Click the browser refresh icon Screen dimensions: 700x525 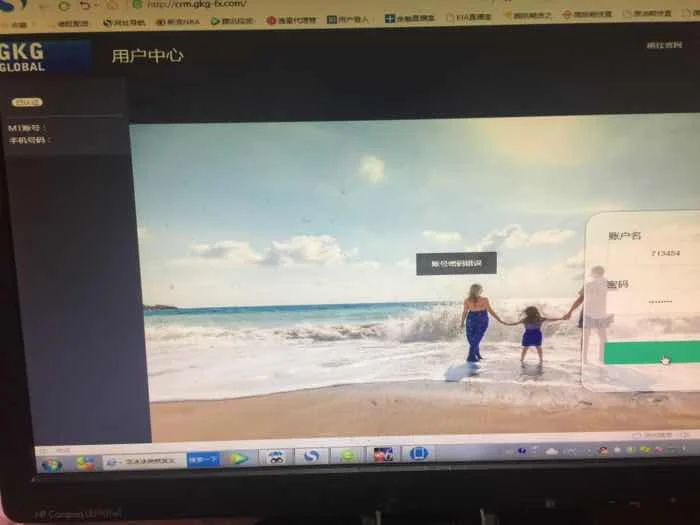(x=64, y=5)
